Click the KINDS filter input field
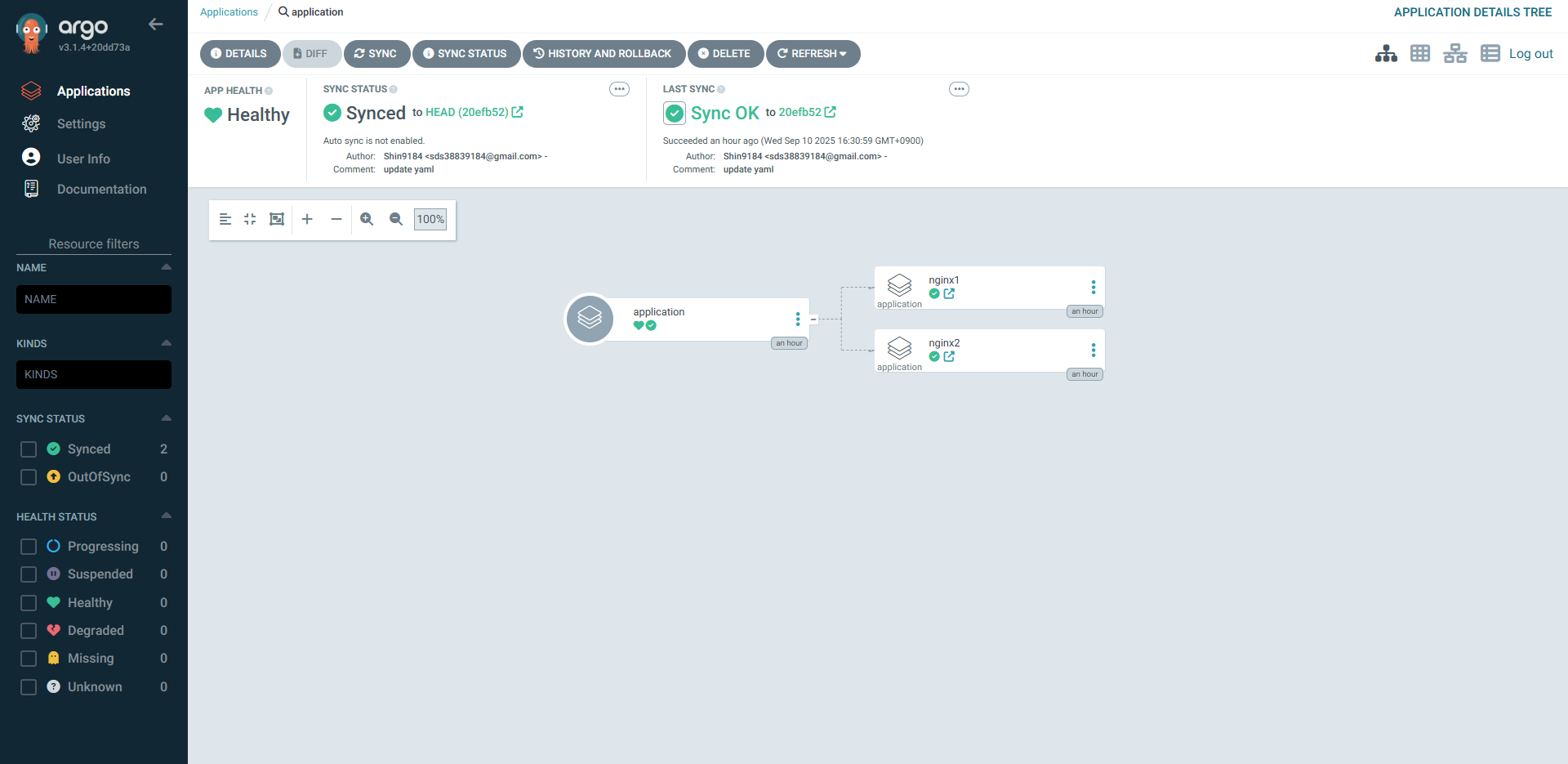Image resolution: width=1568 pixels, height=764 pixels. [94, 374]
